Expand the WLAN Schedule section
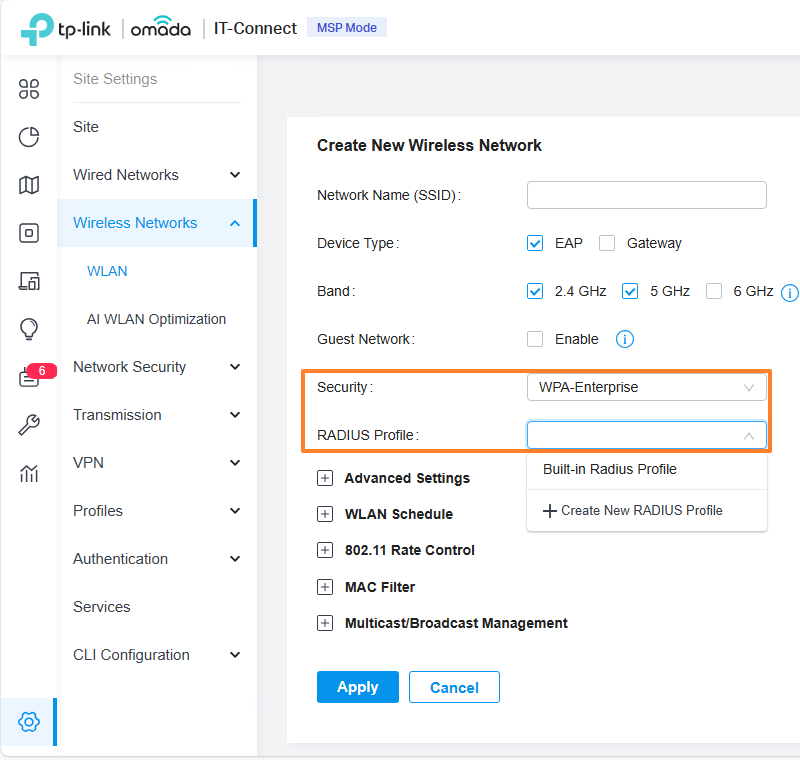 (x=324, y=514)
